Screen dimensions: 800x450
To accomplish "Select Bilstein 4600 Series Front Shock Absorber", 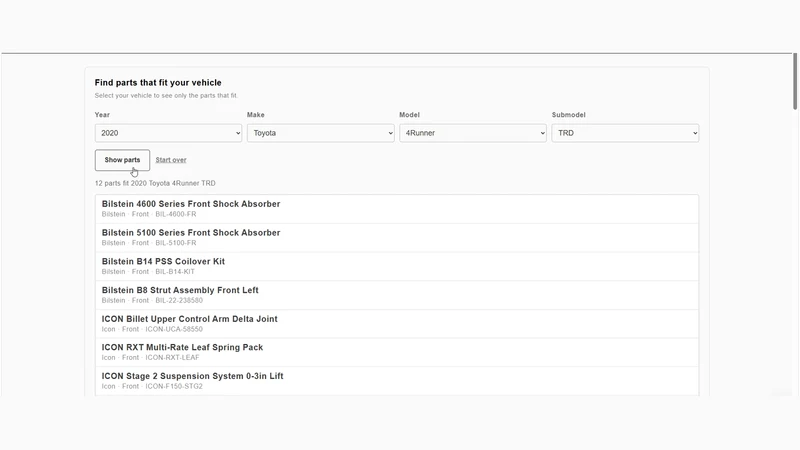I will click(396, 209).
